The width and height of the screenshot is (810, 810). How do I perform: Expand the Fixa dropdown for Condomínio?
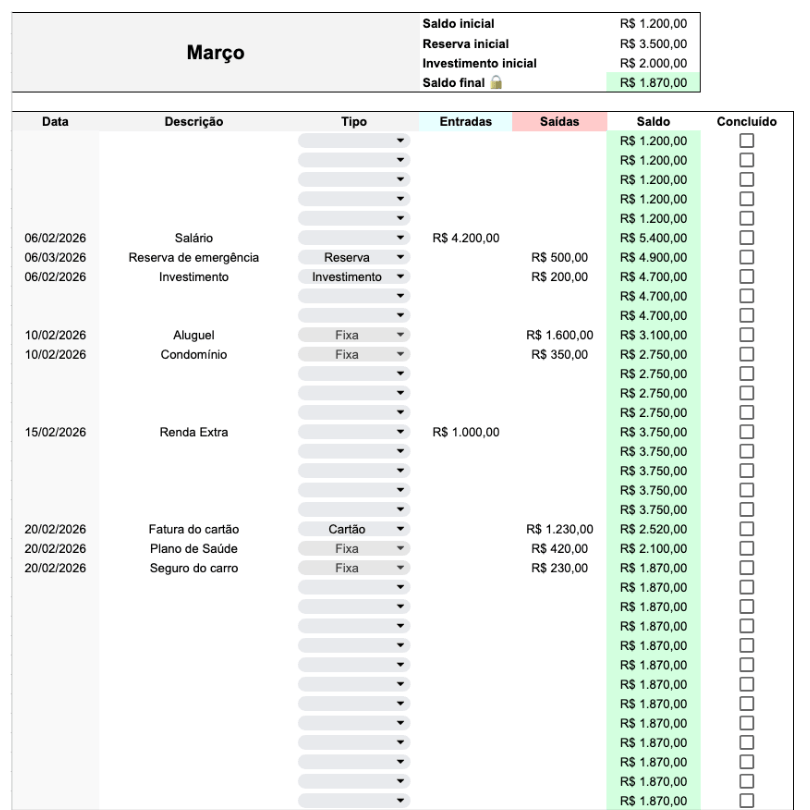pos(401,354)
